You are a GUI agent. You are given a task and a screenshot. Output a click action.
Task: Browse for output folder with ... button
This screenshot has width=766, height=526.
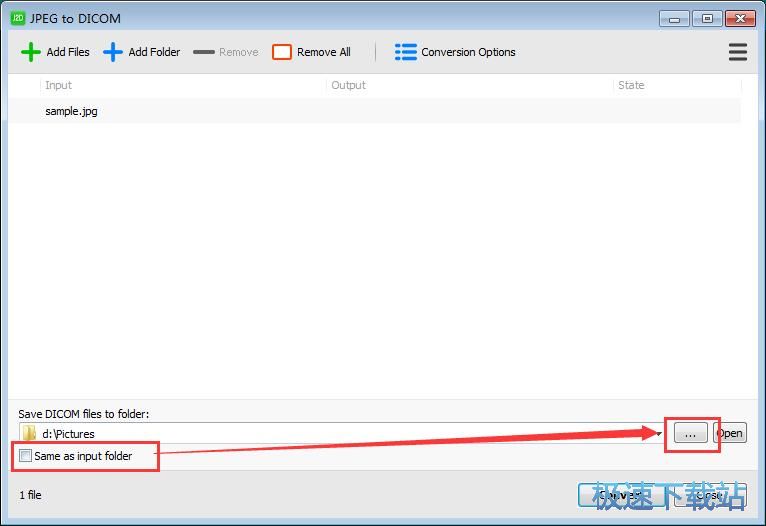690,433
